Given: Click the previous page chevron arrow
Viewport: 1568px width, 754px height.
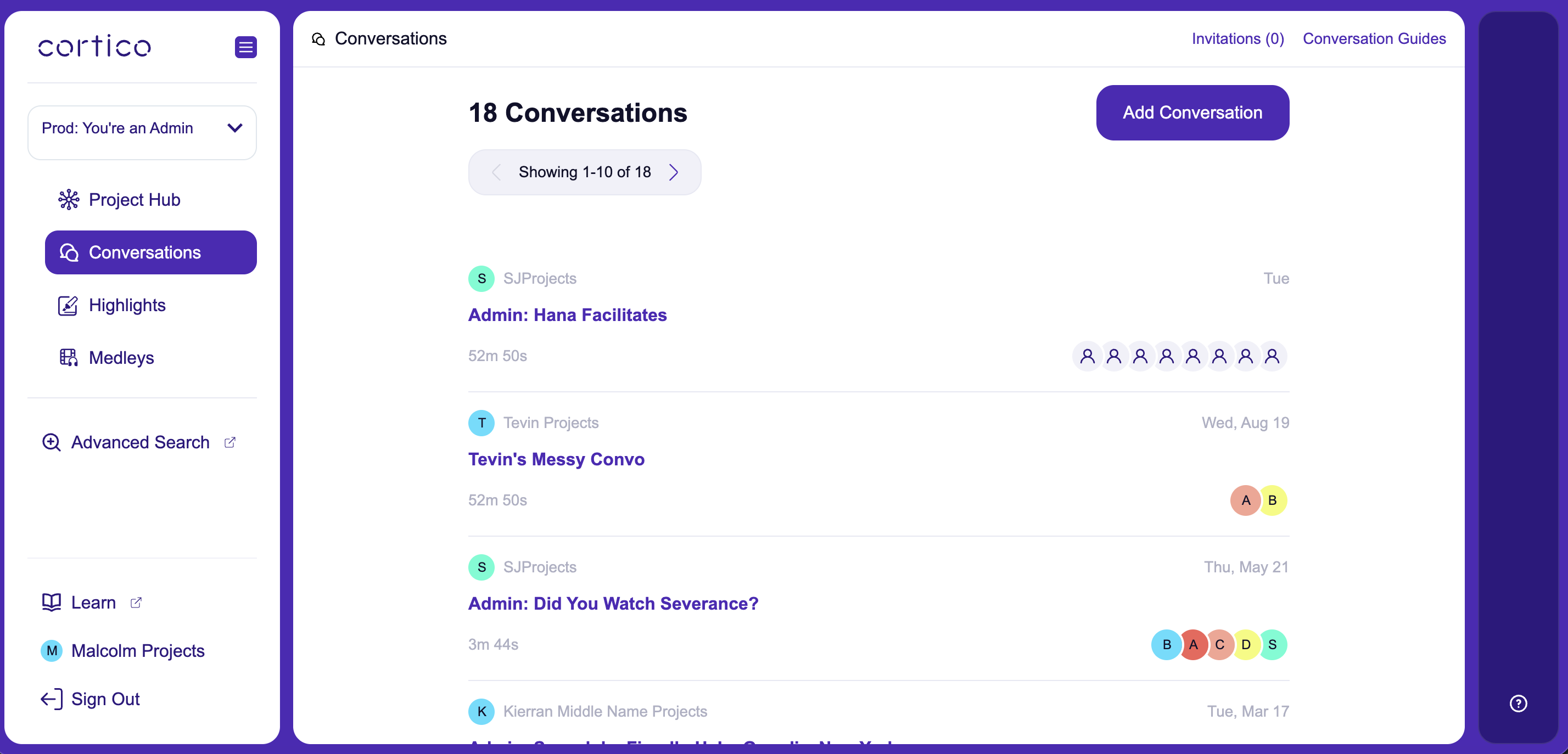Looking at the screenshot, I should (496, 172).
